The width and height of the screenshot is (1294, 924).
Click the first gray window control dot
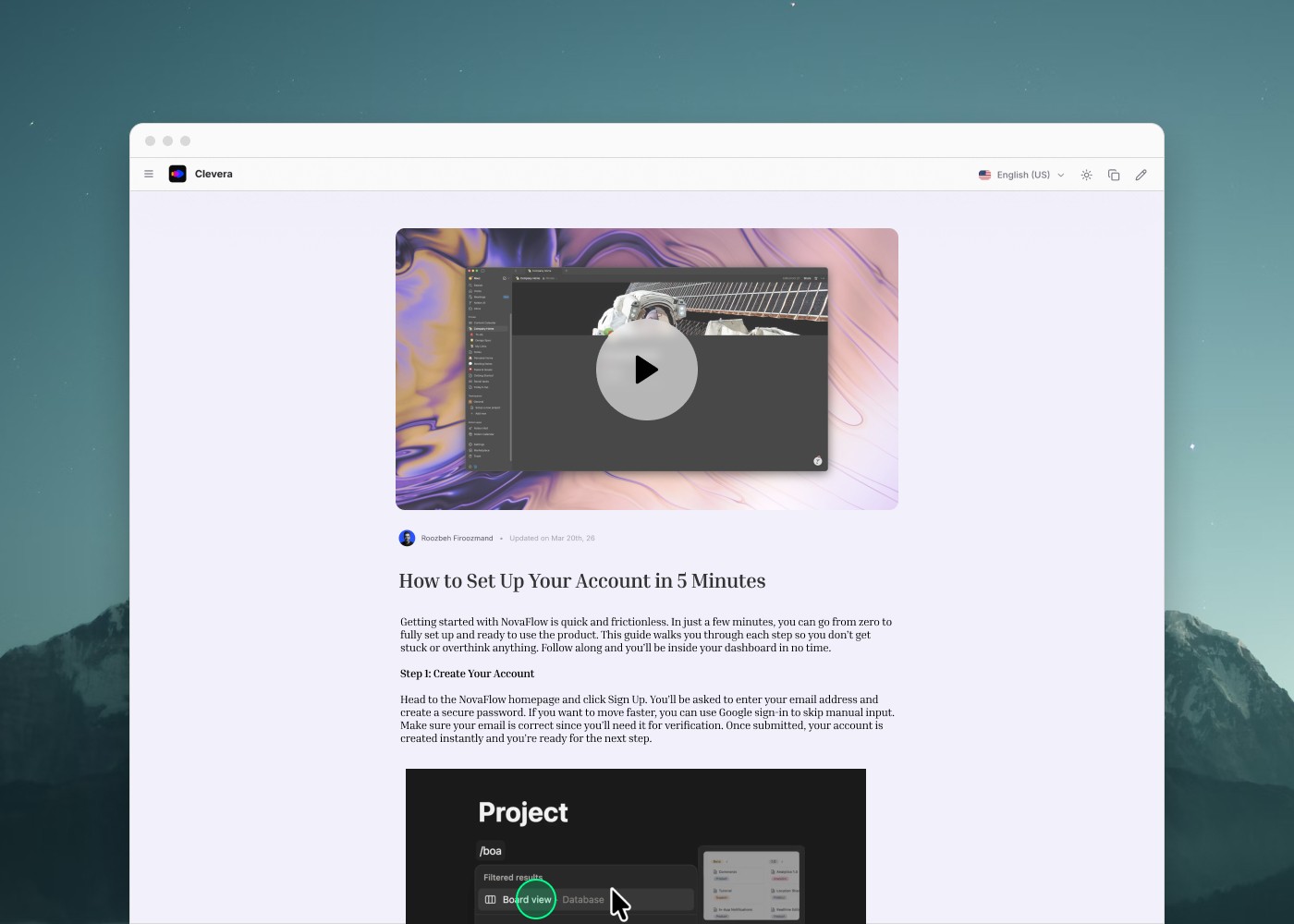pos(150,141)
